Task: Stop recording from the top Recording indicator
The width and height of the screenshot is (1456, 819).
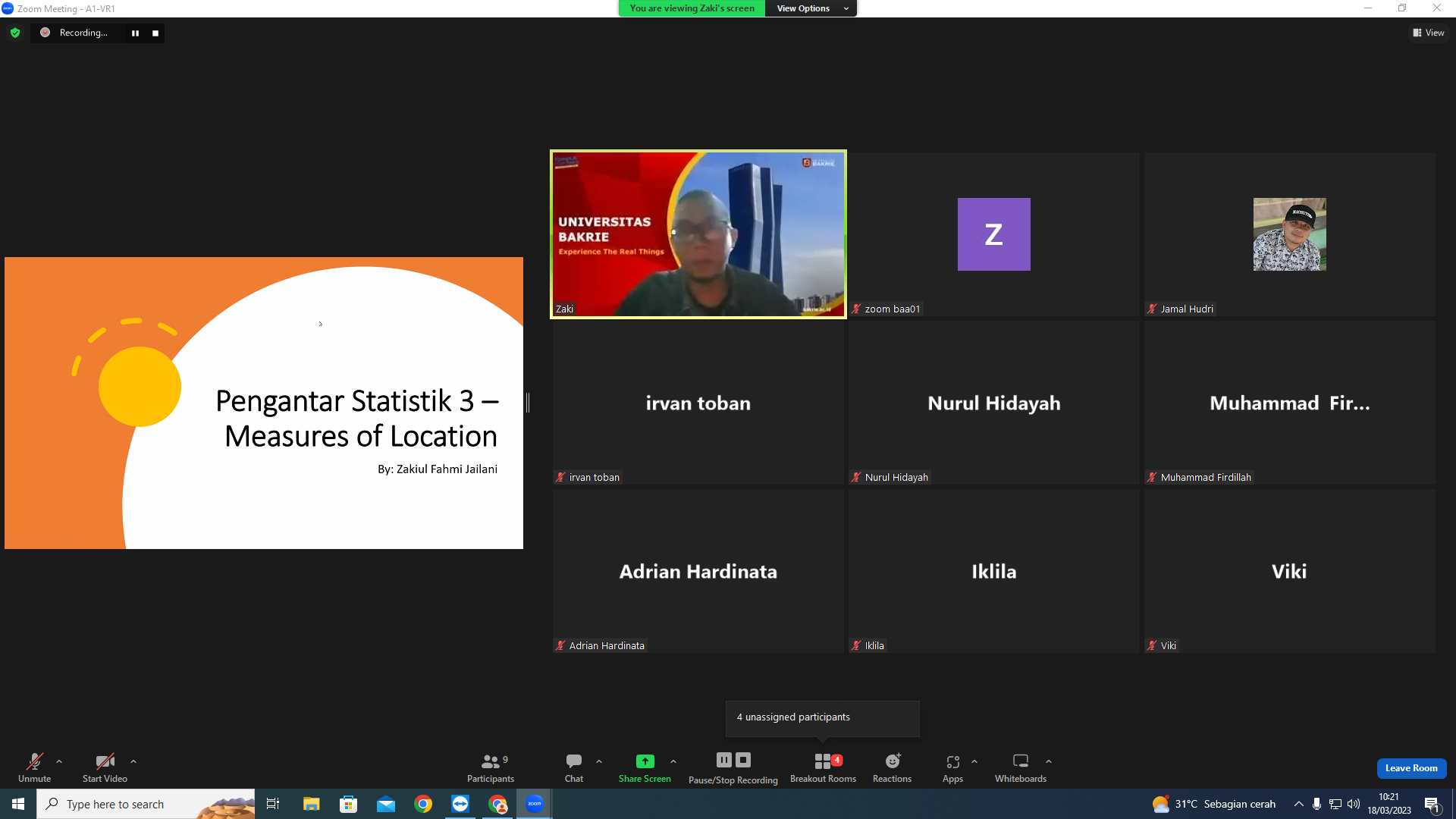Action: [155, 33]
